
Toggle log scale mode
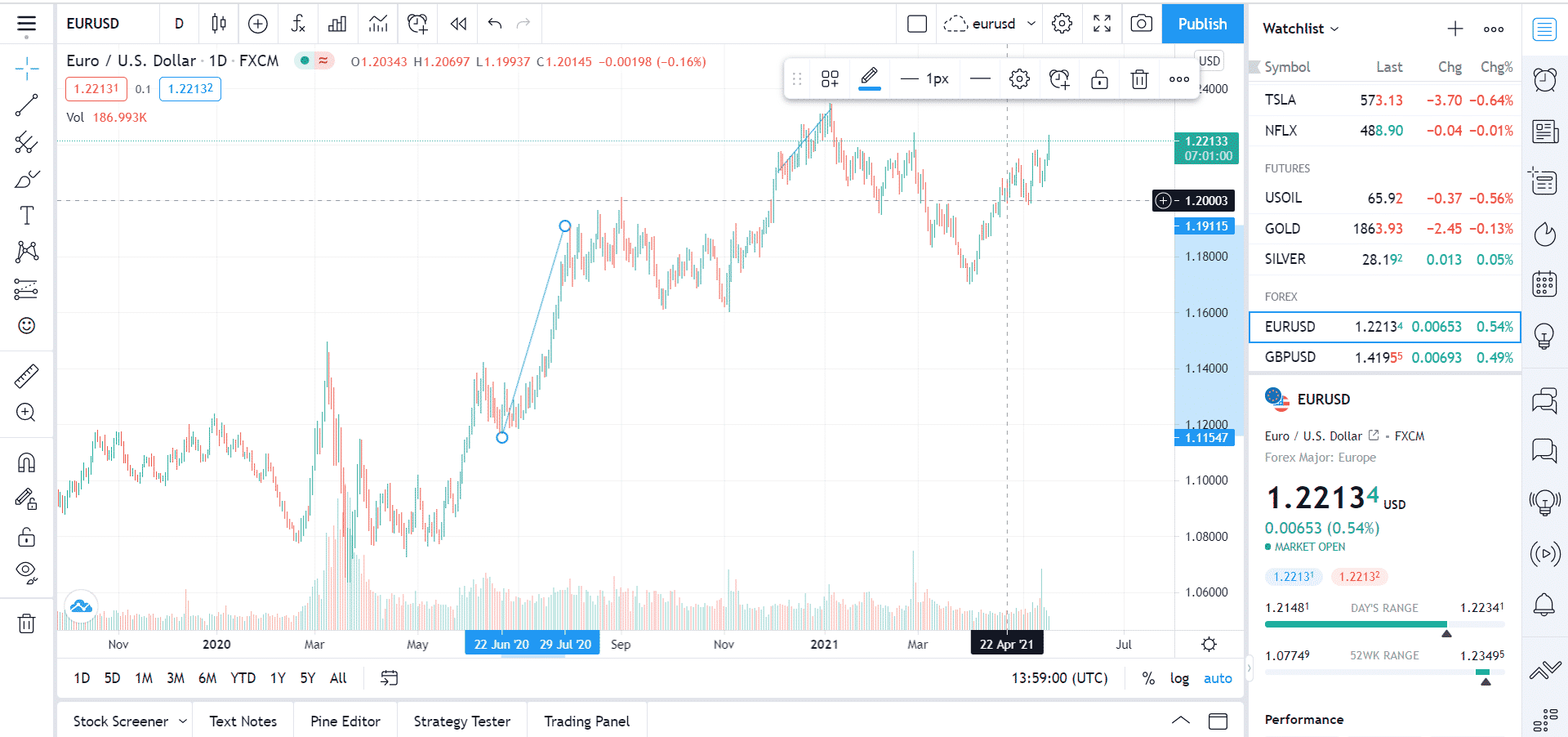[1179, 678]
